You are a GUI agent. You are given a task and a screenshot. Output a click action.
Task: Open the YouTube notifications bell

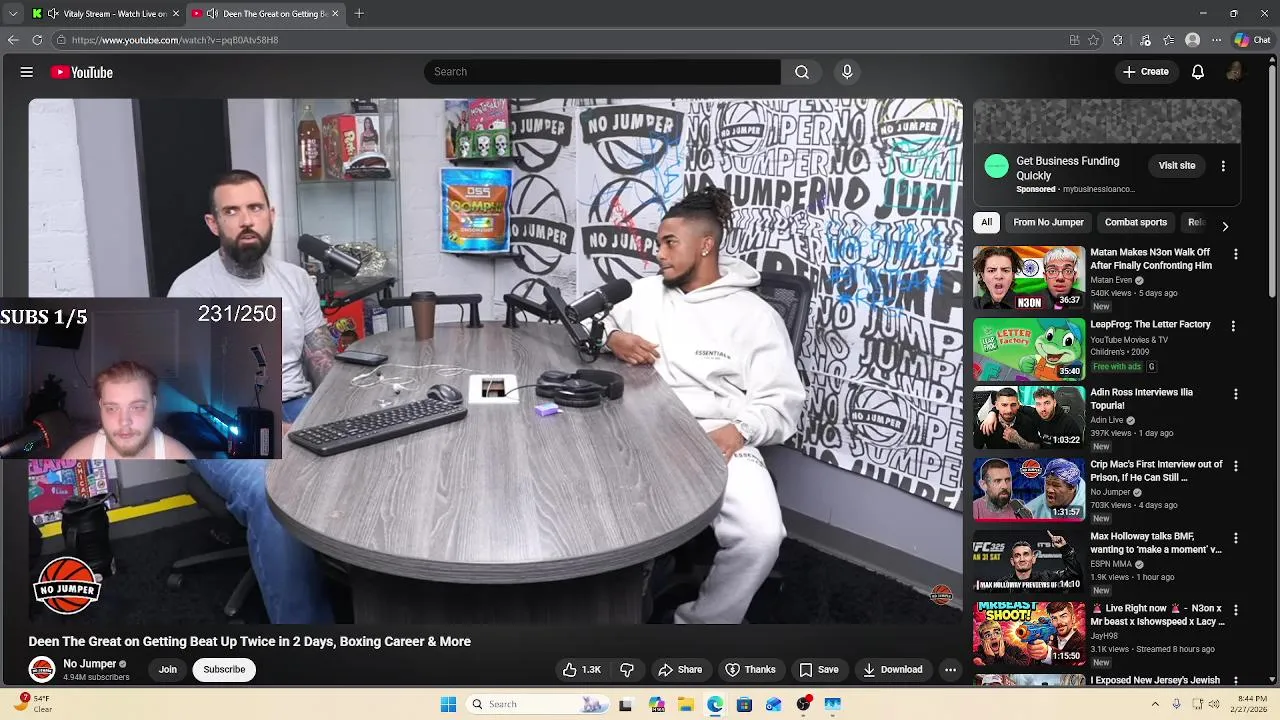click(x=1197, y=72)
